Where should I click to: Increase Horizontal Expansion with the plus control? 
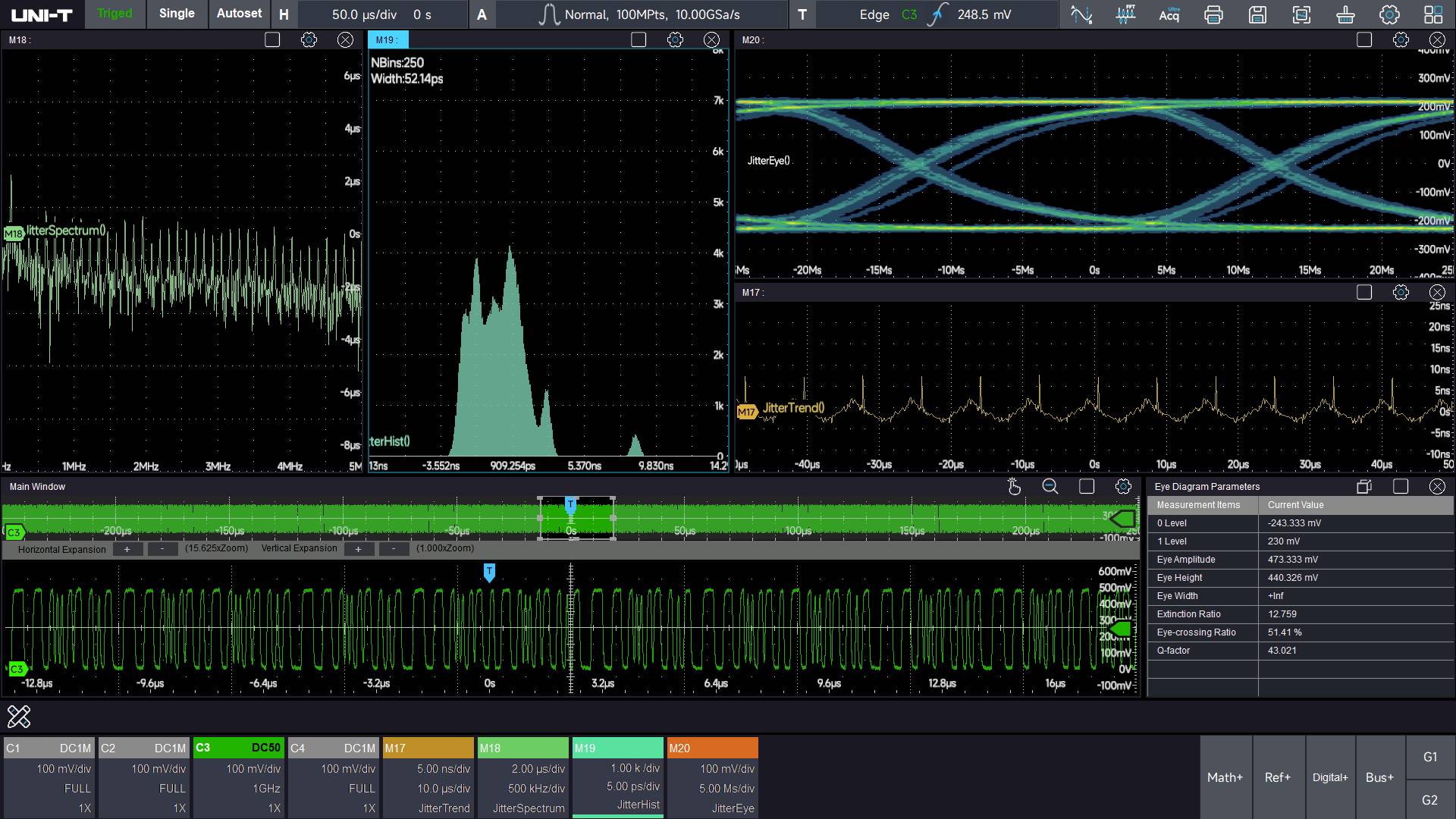(127, 549)
